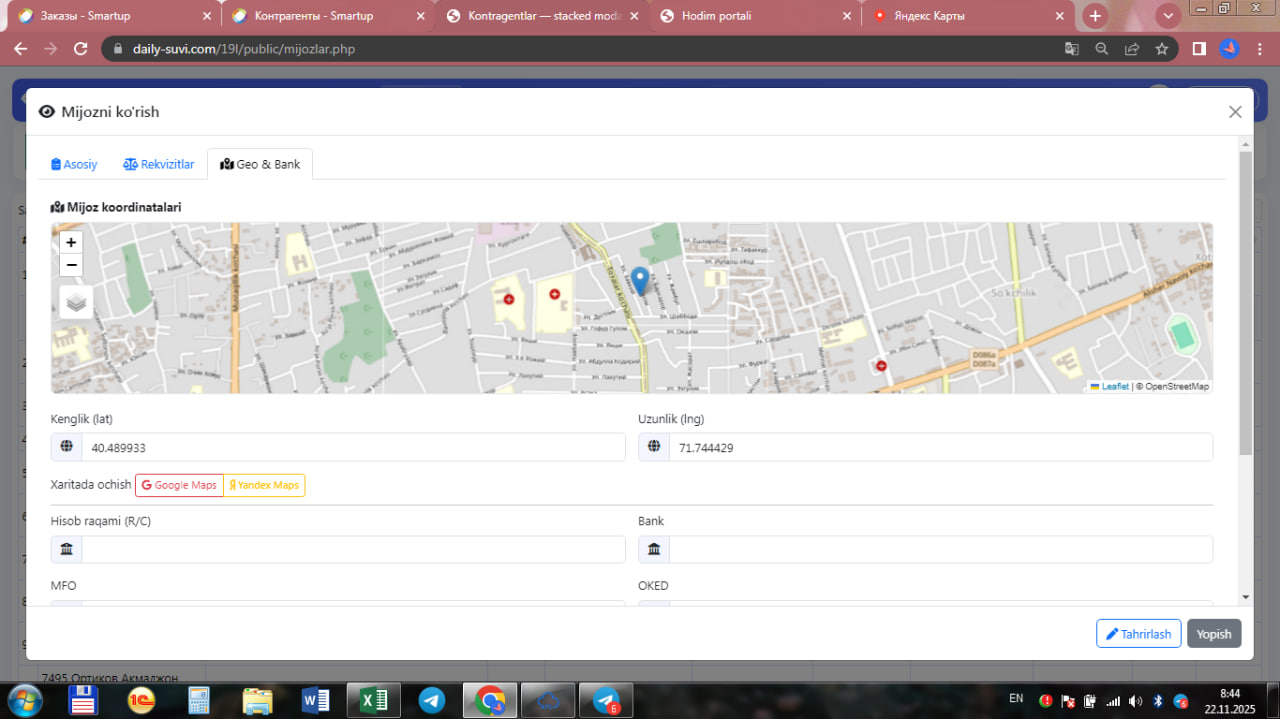Switch to the Asosiy tab
The image size is (1280, 719).
74,164
